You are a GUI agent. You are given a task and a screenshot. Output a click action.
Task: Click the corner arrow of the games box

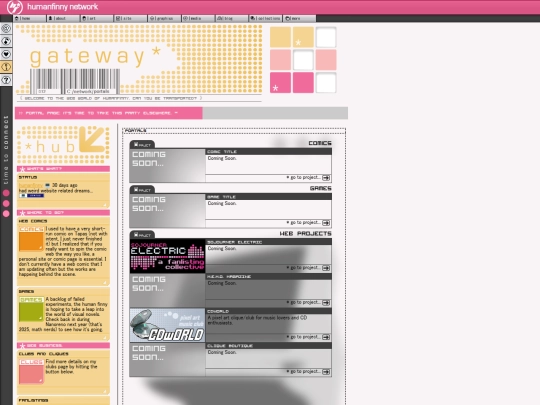[105, 338]
